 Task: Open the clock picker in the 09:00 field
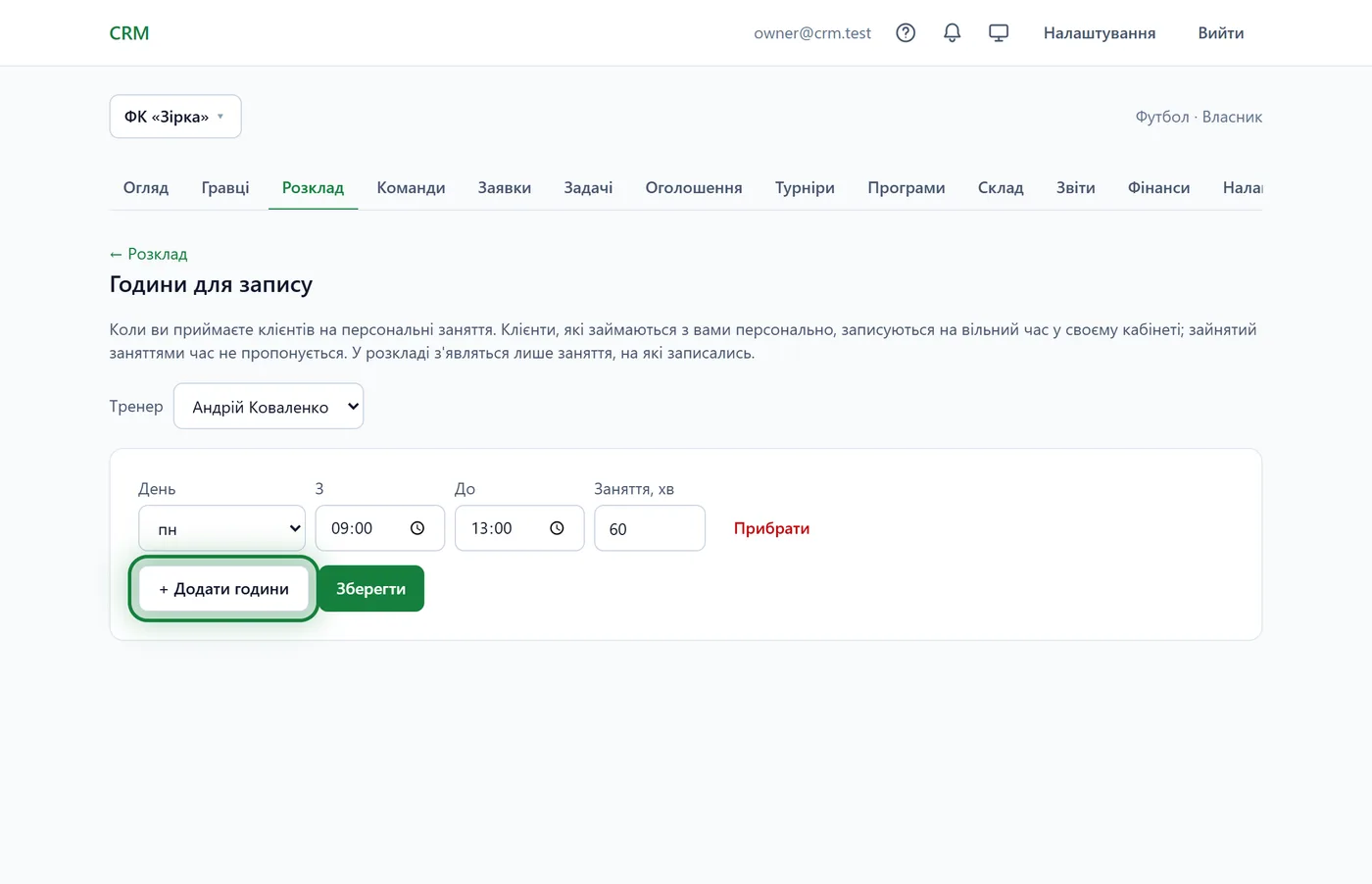pyautogui.click(x=417, y=528)
